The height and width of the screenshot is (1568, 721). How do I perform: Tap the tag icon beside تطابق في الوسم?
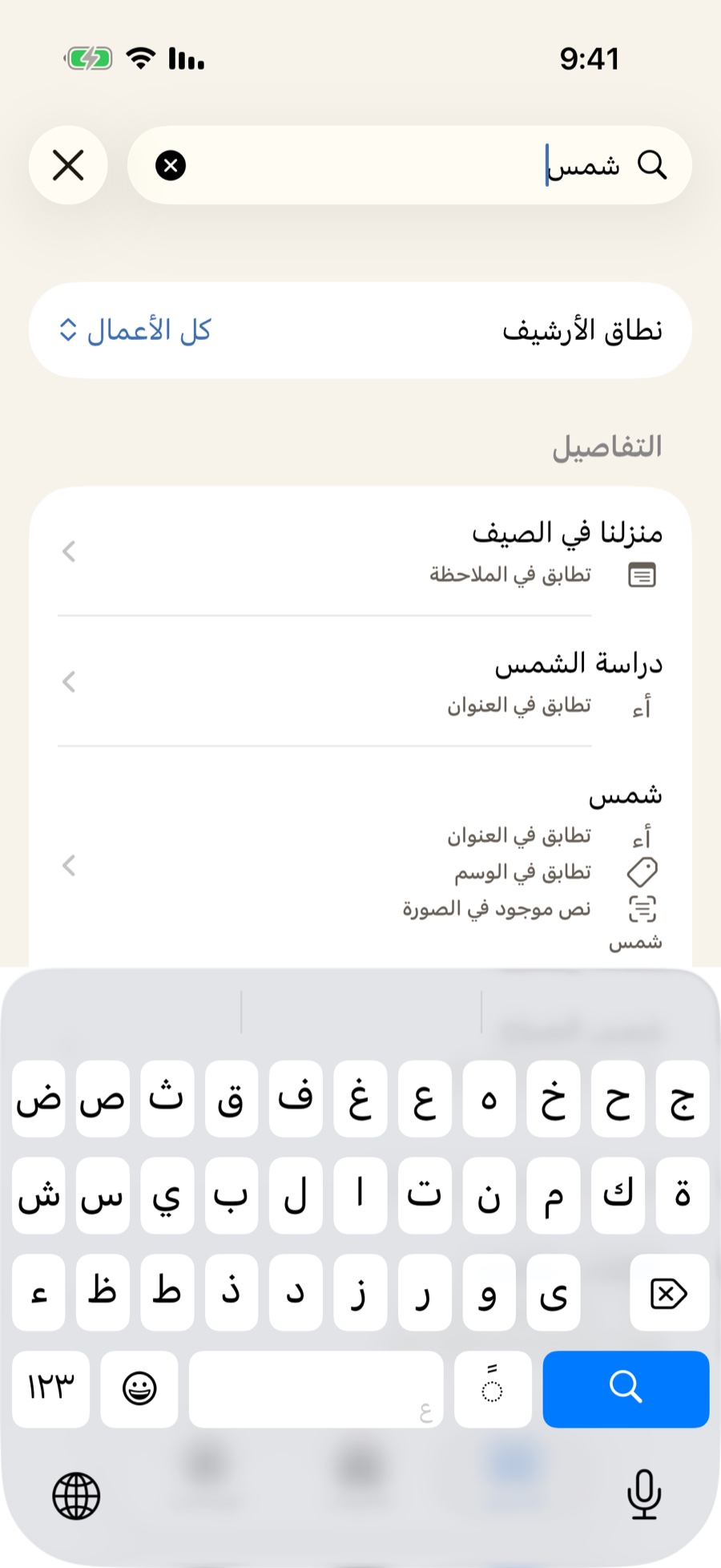click(642, 872)
